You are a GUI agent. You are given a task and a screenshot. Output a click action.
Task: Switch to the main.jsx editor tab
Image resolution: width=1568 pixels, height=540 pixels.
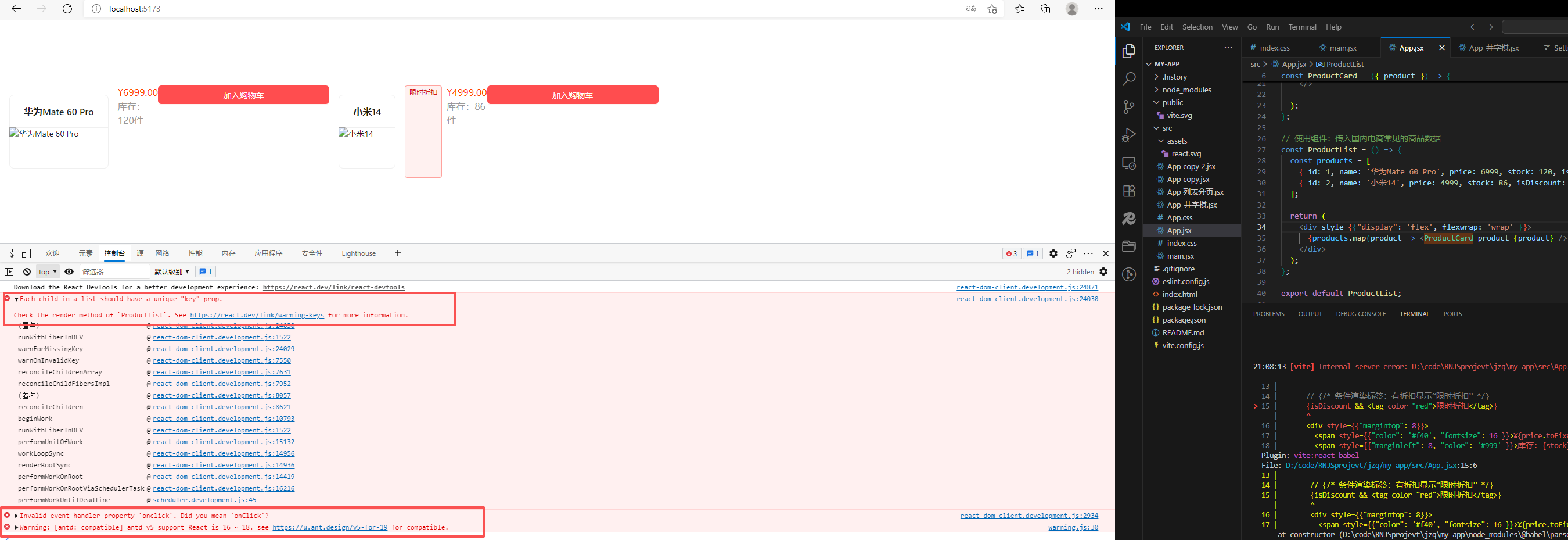coord(1342,48)
